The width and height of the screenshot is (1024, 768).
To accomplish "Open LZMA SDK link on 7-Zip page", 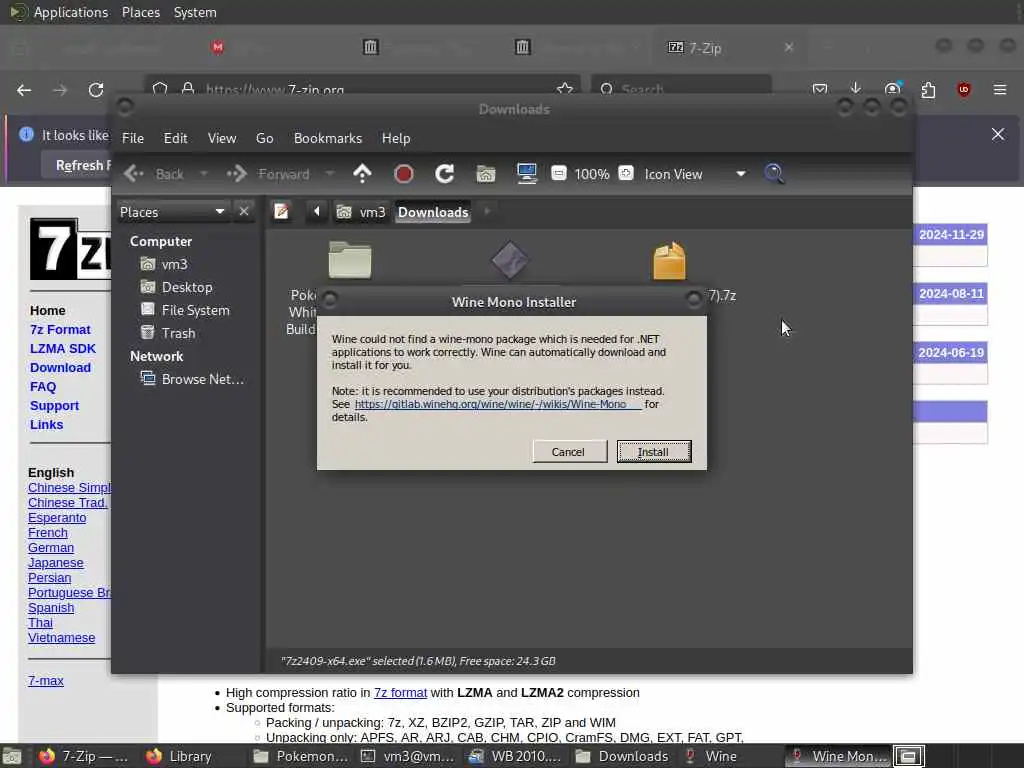I will [63, 349].
